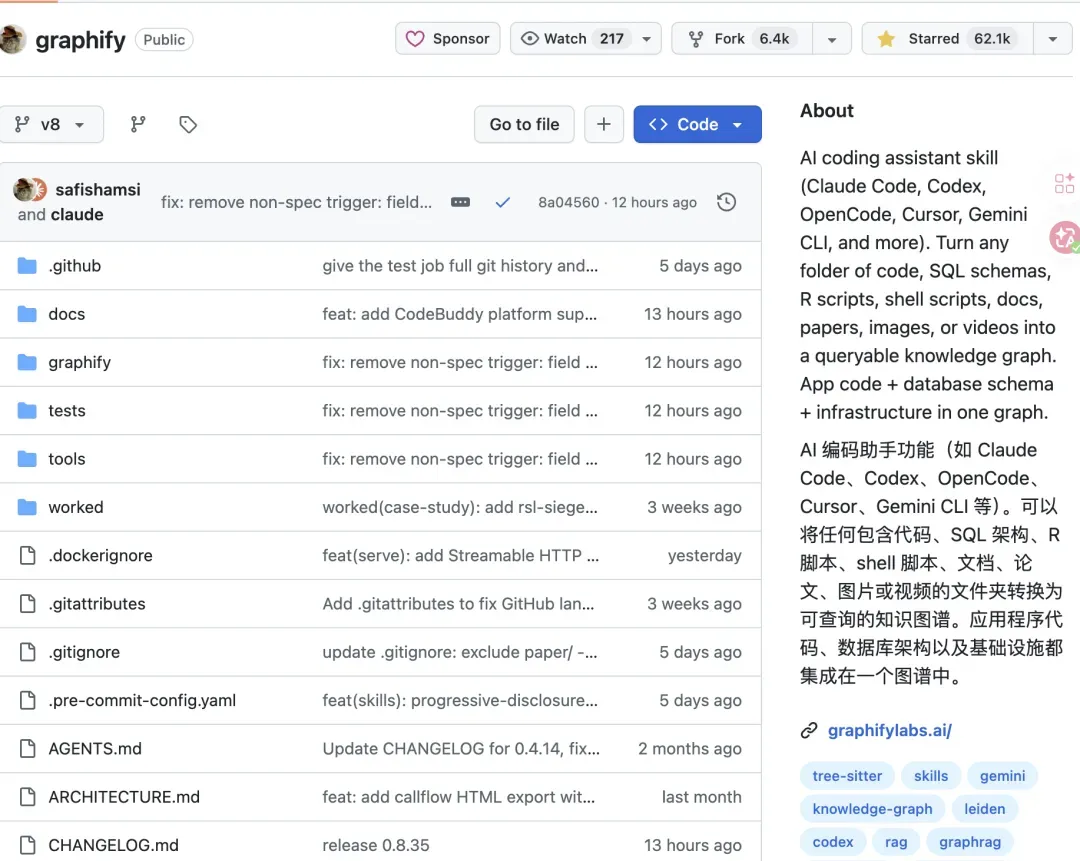Open commit hash 8a04560
This screenshot has height=861, width=1080.
tap(568, 202)
